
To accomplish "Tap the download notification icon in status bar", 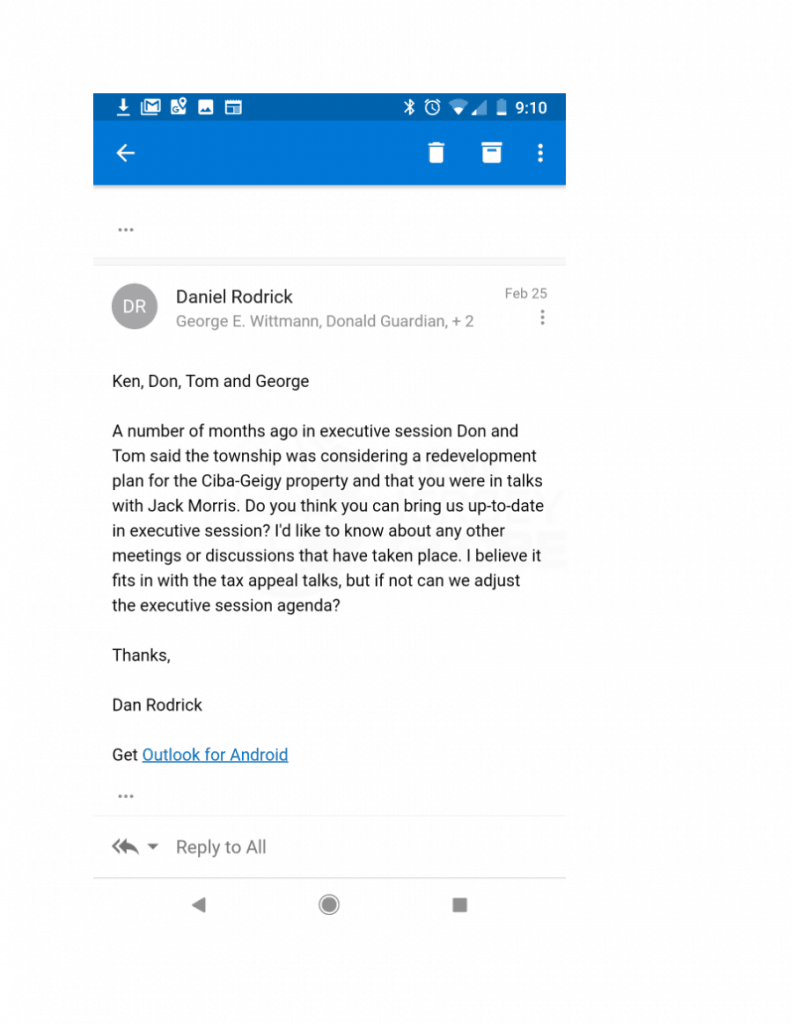I will 123,107.
